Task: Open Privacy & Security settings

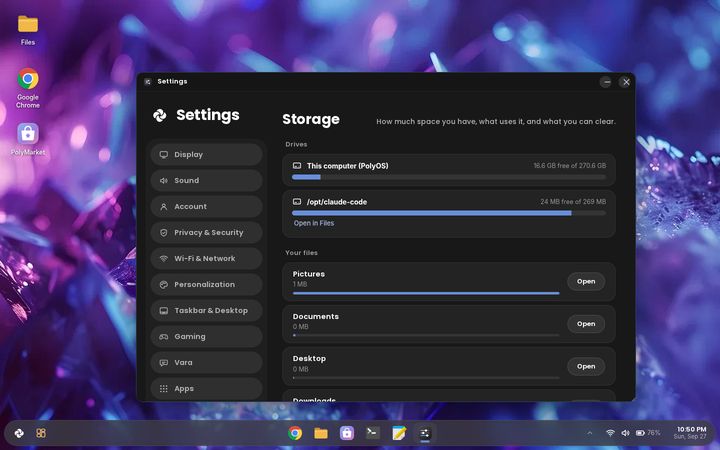Action: pyautogui.click(x=207, y=232)
